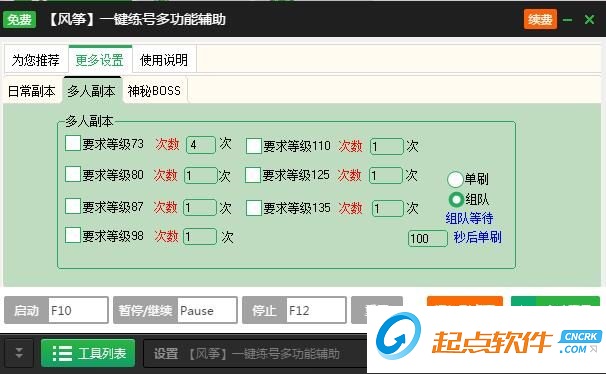Image resolution: width=606 pixels, height=374 pixels.
Task: Click the 次数 field for 等级135
Action: [388, 209]
